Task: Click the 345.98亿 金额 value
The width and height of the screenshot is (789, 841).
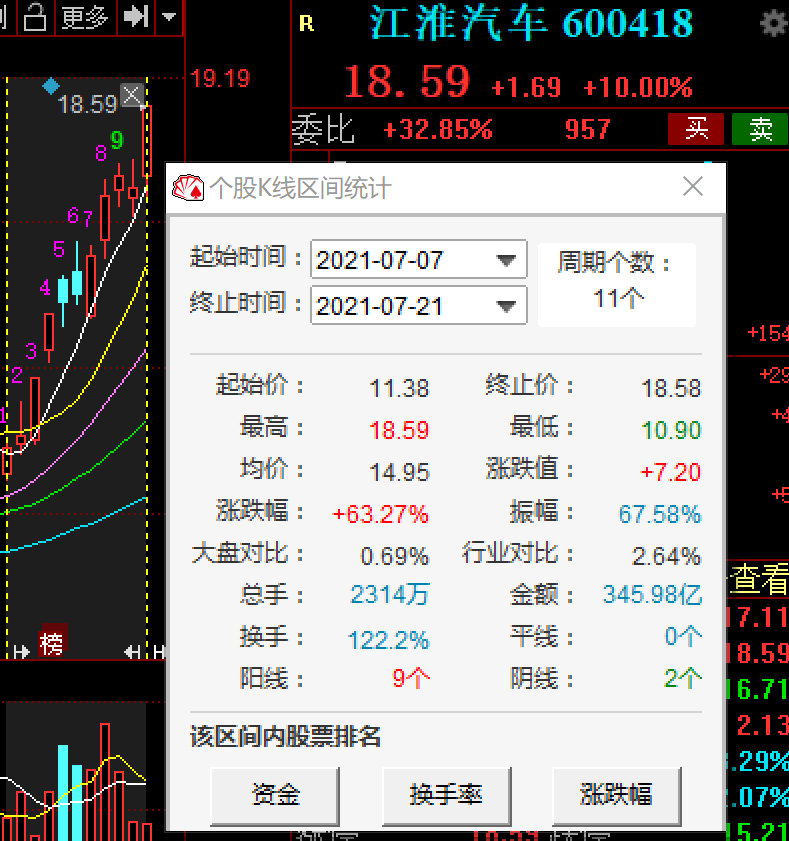Action: [x=652, y=595]
